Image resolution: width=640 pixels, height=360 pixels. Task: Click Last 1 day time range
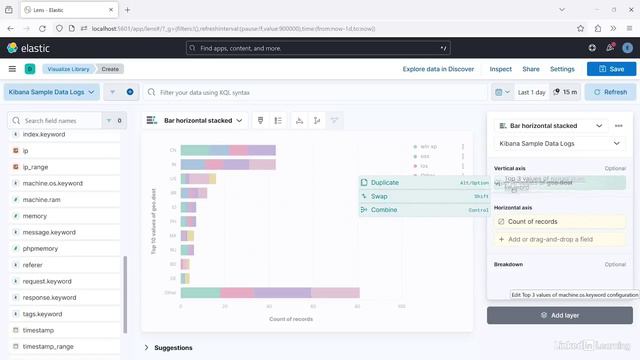(x=531, y=92)
